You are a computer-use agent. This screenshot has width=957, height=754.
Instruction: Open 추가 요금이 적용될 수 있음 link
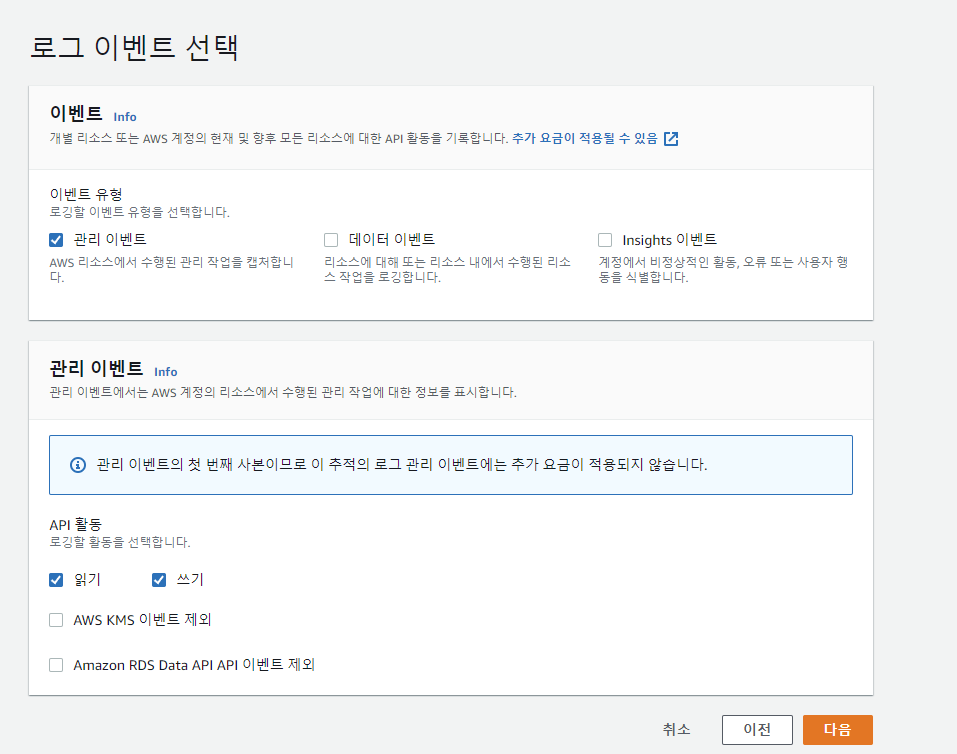tap(585, 139)
